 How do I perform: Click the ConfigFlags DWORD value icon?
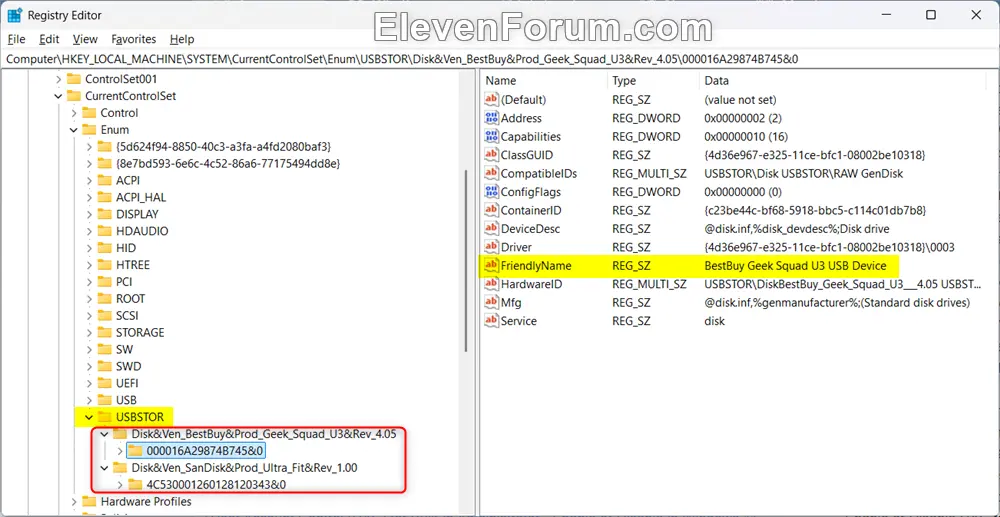[492, 192]
